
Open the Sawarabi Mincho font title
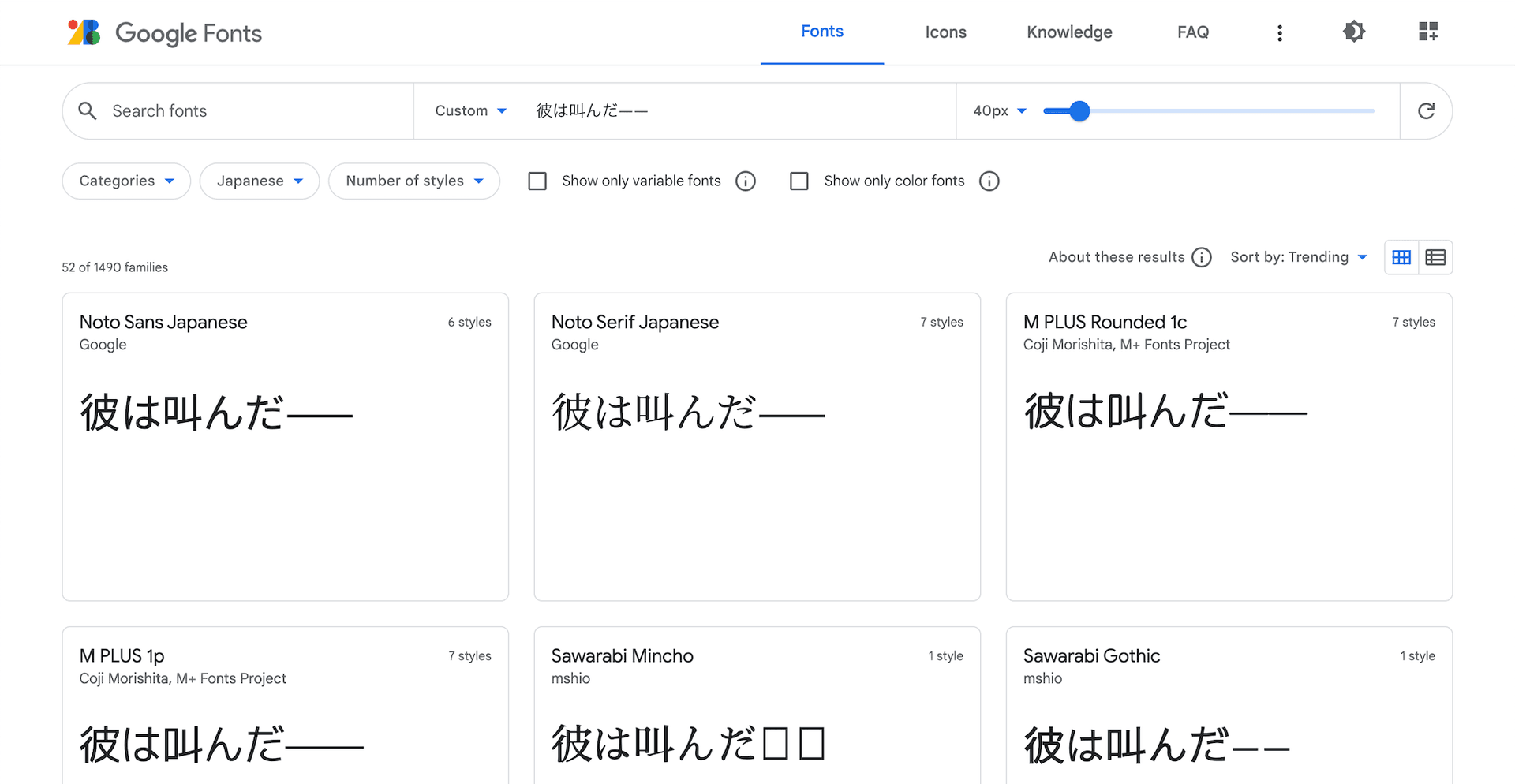[623, 655]
